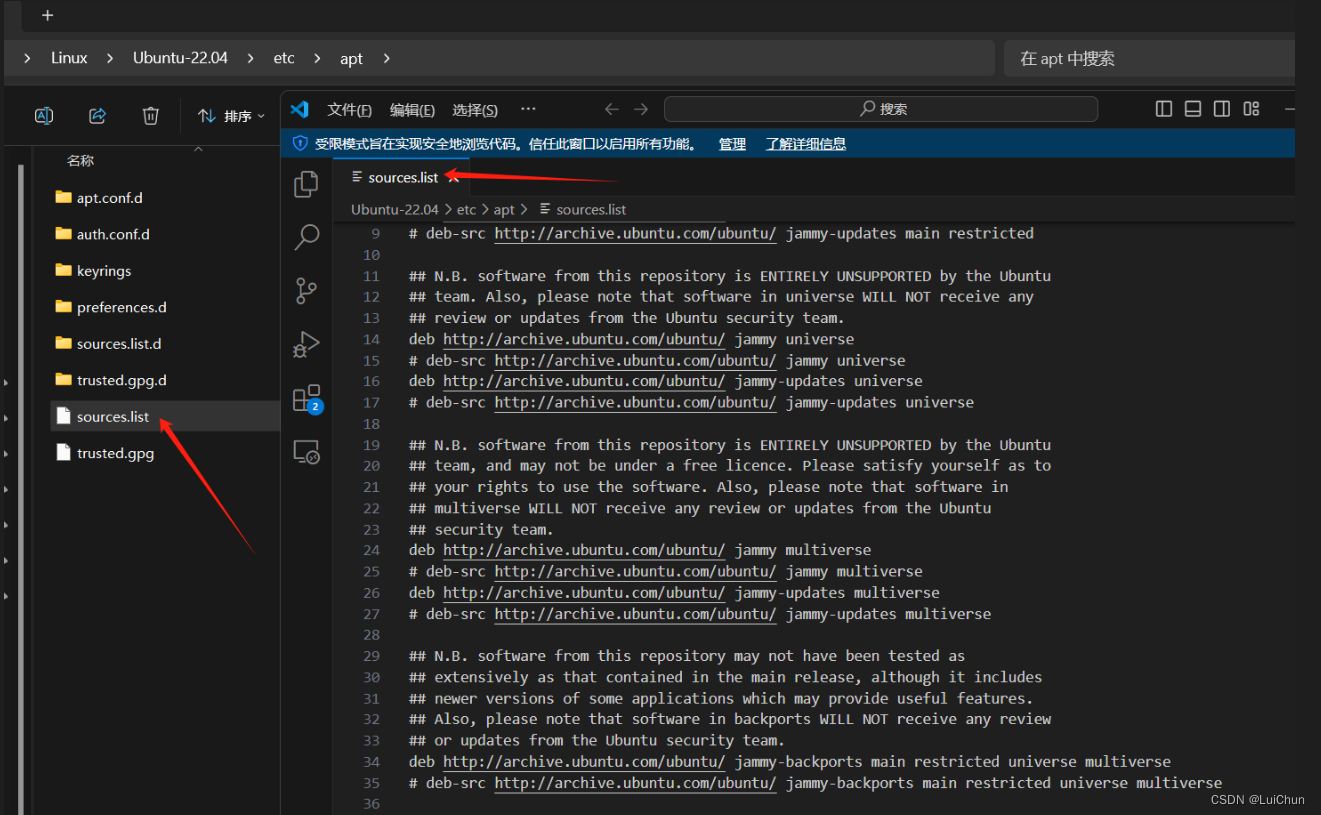Click the rename icon in file explorer toolbar
The width and height of the screenshot is (1321, 815).
pyautogui.click(x=44, y=116)
